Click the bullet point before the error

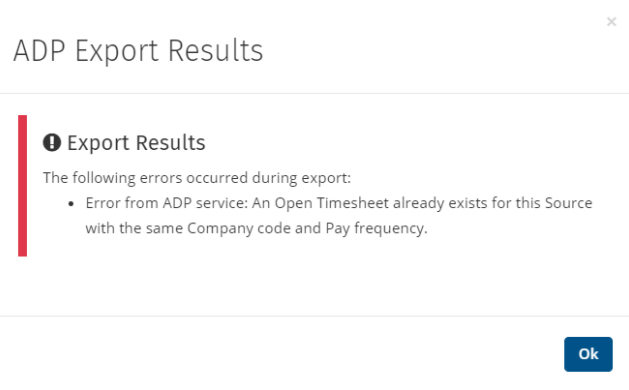click(x=71, y=204)
